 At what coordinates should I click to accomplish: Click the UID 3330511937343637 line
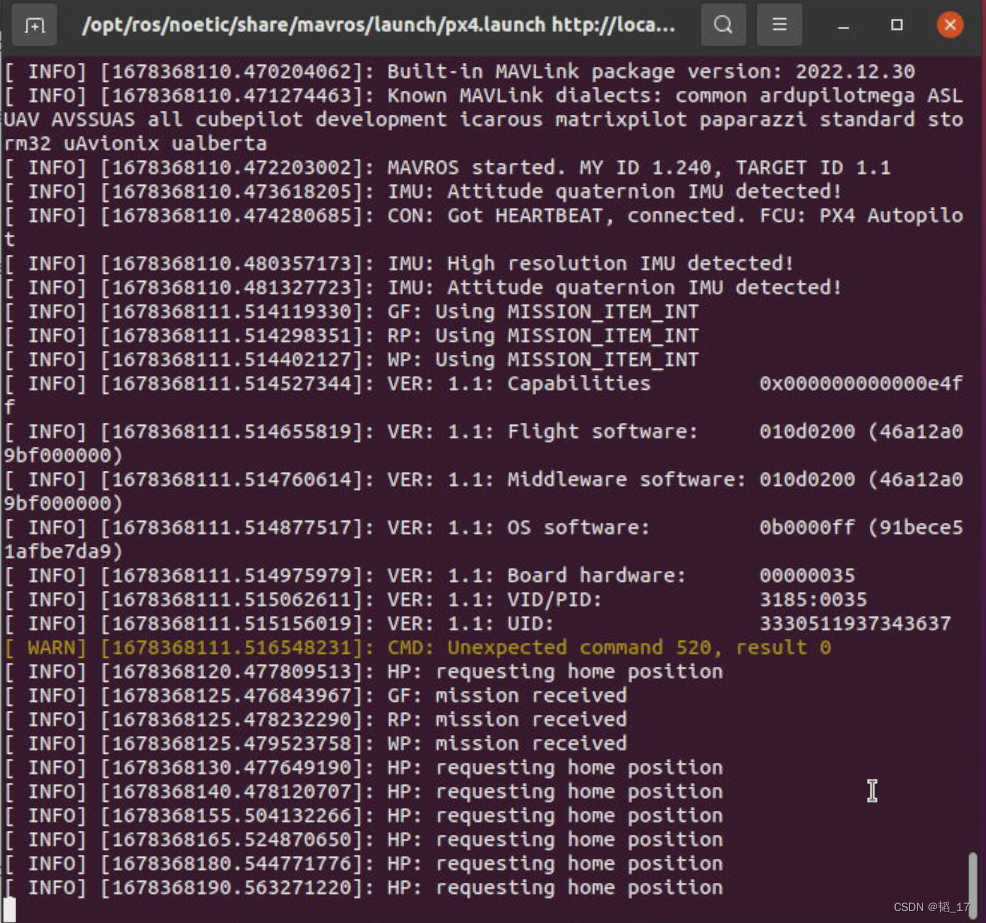(477, 624)
